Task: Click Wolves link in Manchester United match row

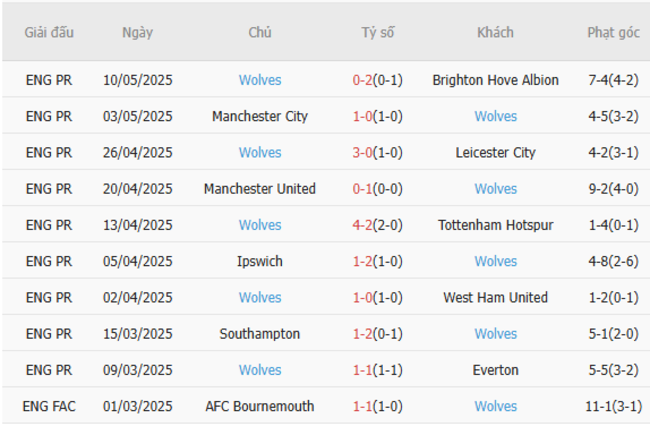Action: point(496,189)
